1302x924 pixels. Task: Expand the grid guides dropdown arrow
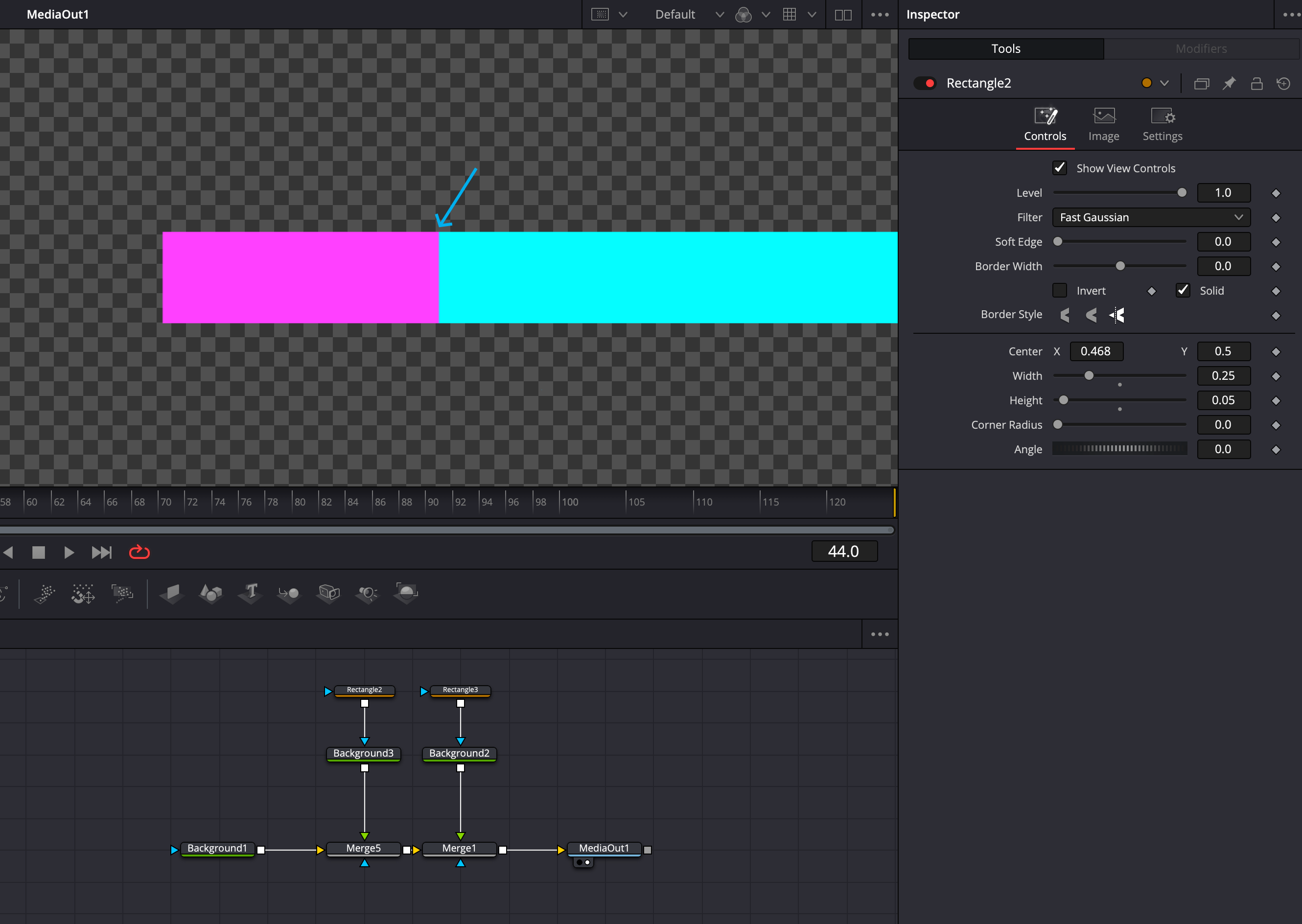point(812,15)
